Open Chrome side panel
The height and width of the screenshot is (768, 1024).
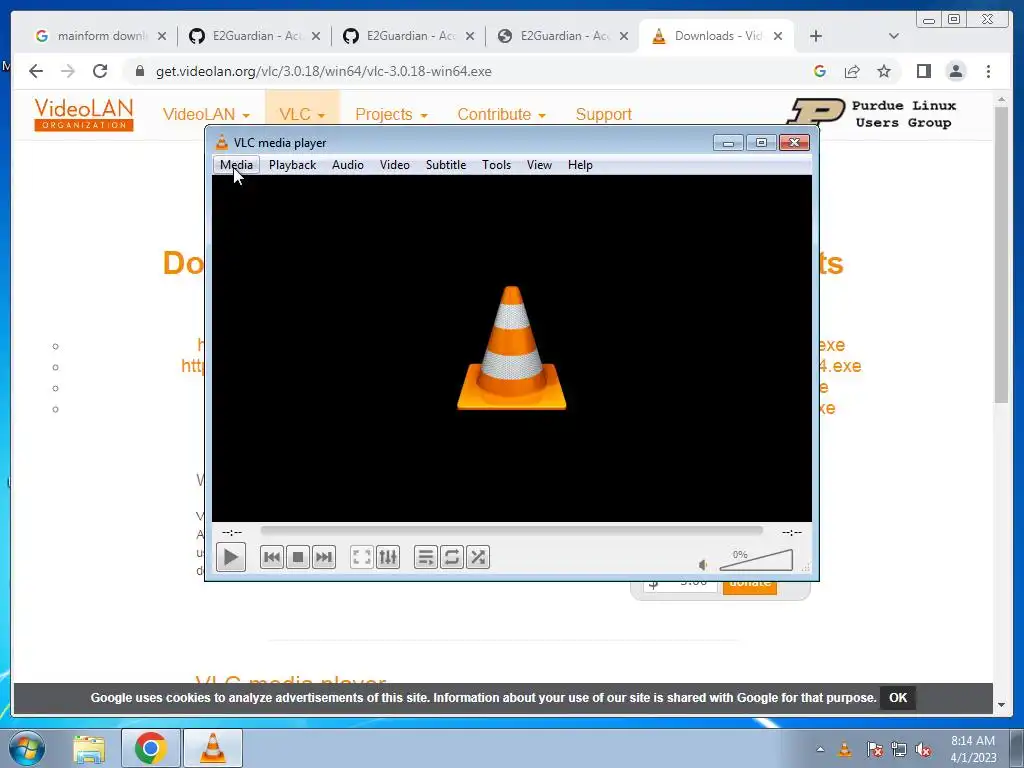923,71
